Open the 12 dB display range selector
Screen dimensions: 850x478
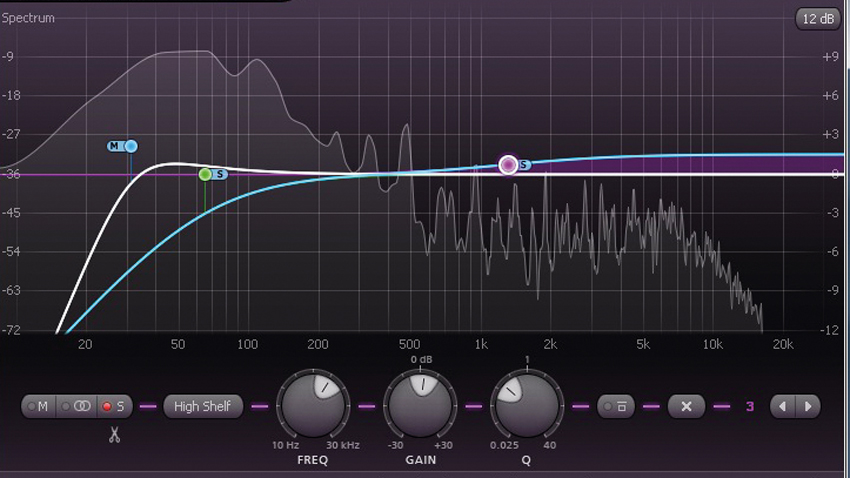click(x=817, y=19)
